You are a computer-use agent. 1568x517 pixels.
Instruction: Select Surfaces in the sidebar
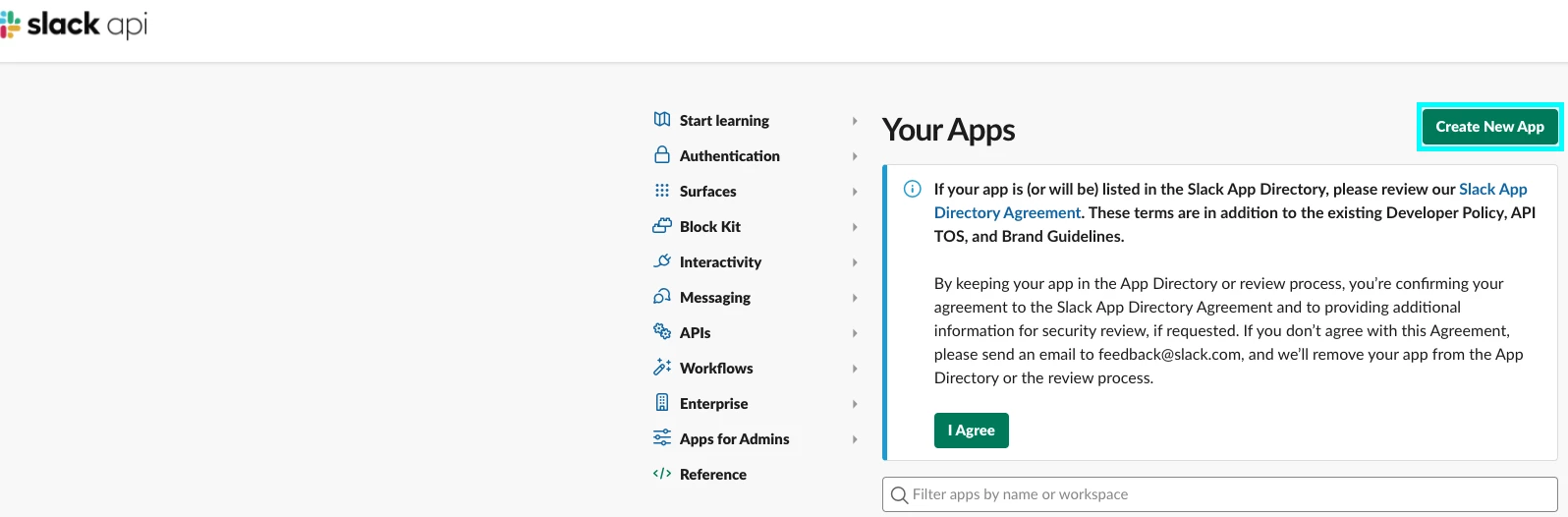click(x=707, y=191)
